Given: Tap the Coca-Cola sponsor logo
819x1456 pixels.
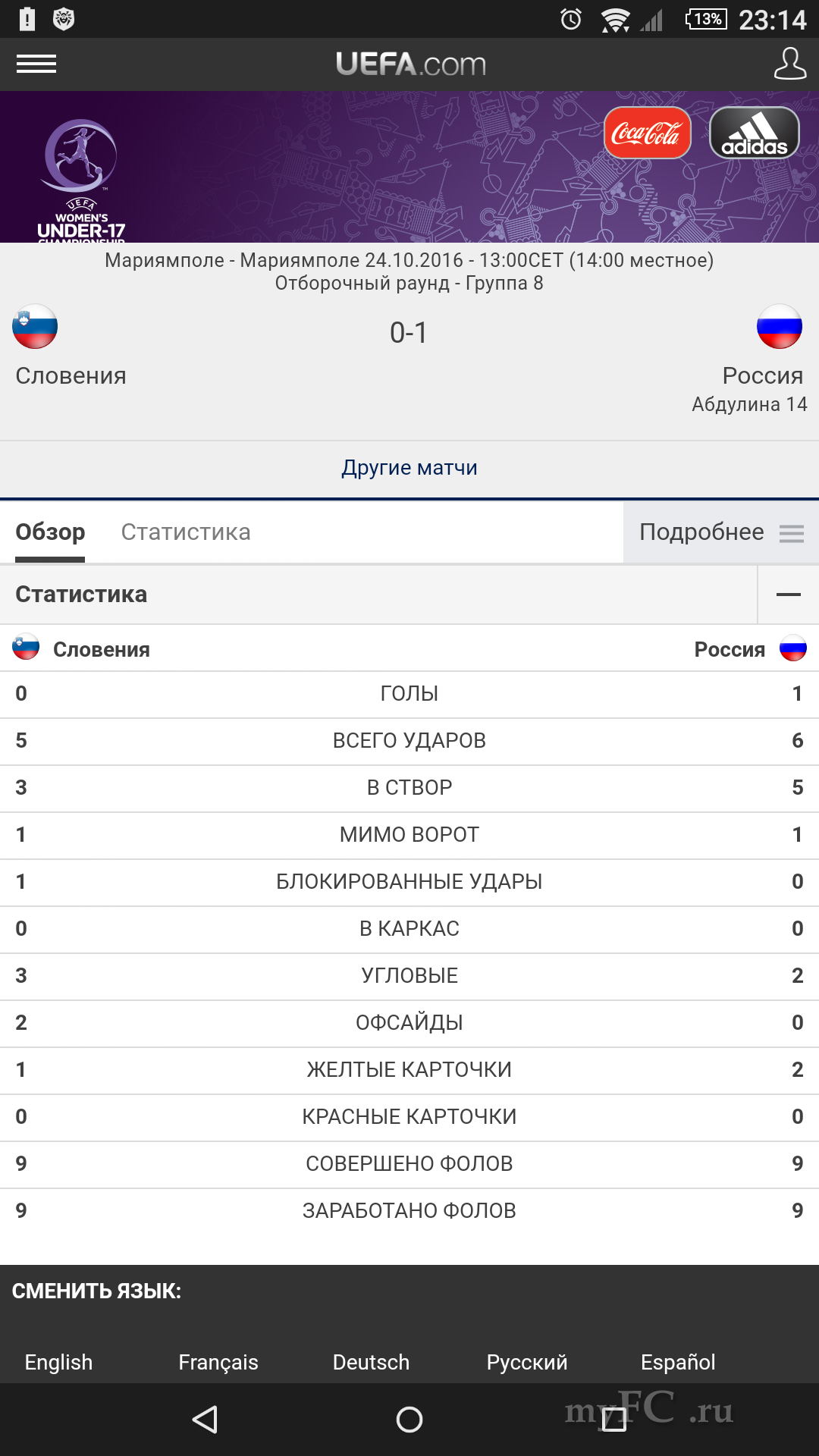Looking at the screenshot, I should (x=647, y=133).
